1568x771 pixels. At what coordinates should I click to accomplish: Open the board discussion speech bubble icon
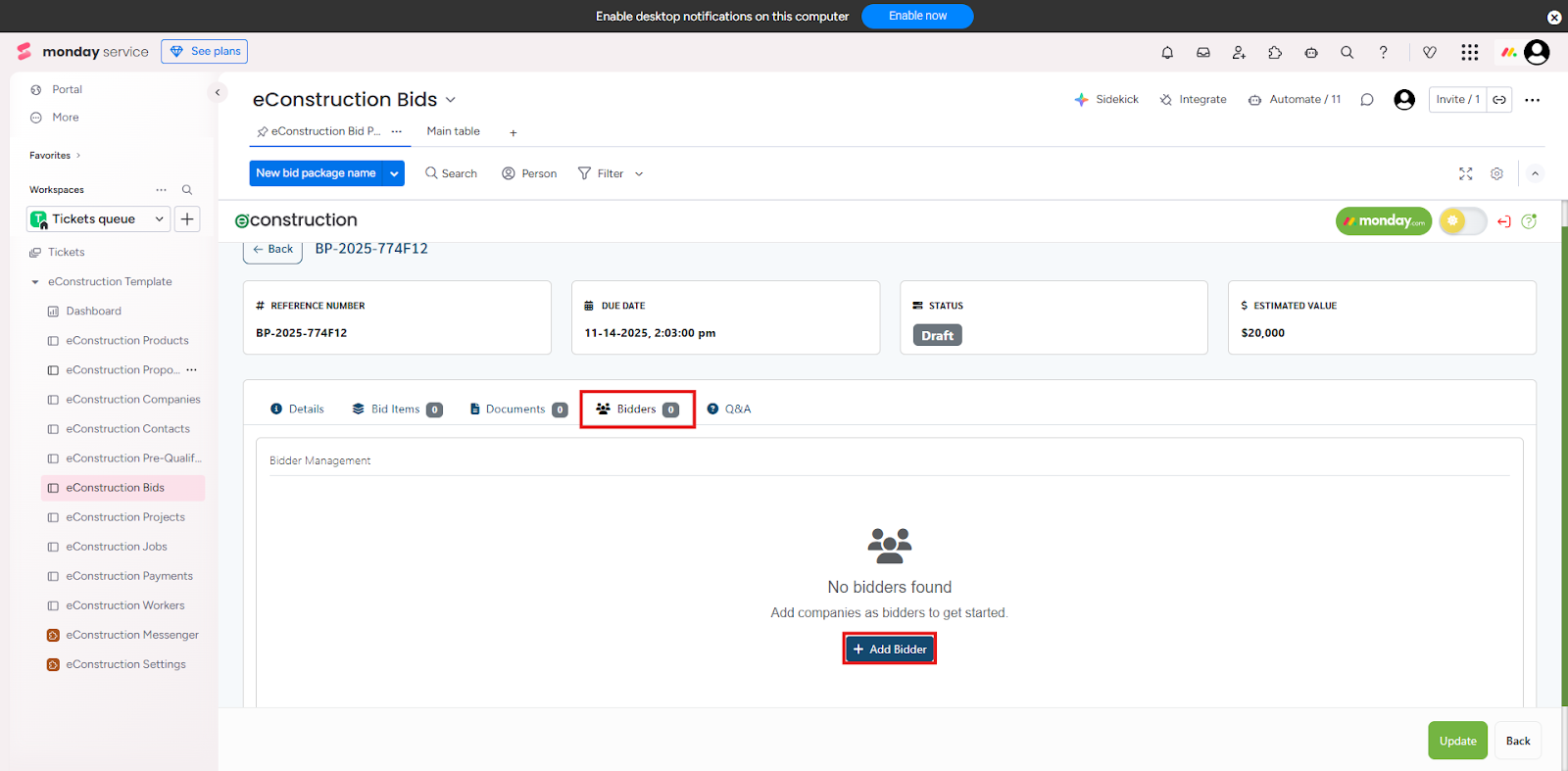point(1367,100)
